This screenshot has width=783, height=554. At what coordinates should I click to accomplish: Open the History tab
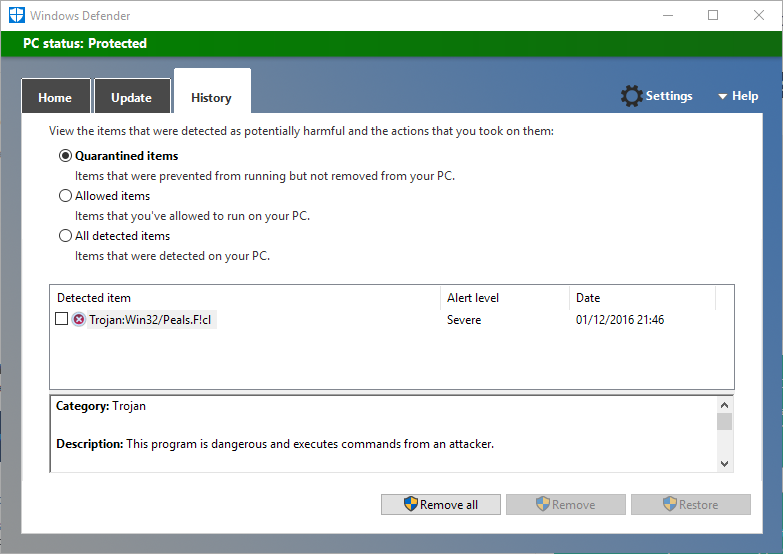tap(211, 98)
